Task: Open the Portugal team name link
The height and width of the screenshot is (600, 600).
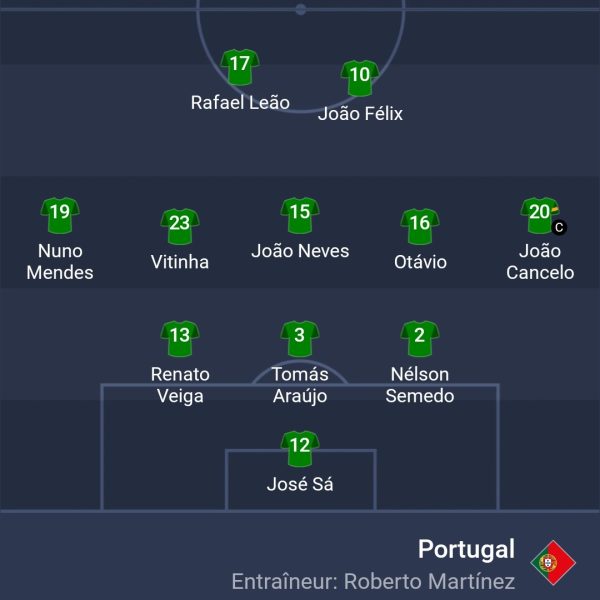Action: [x=466, y=549]
